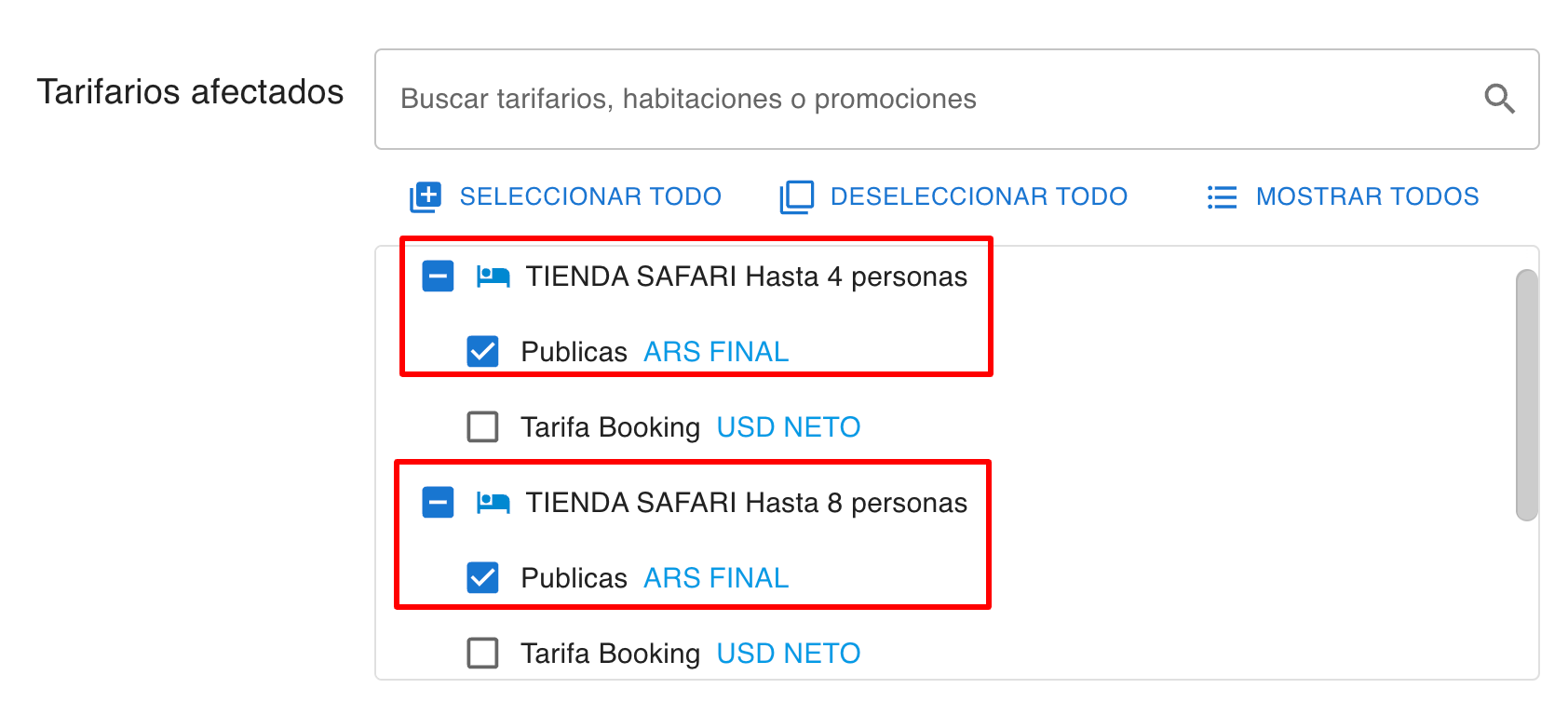
Task: Select DESELECCIONAR TODO
Action: (979, 196)
